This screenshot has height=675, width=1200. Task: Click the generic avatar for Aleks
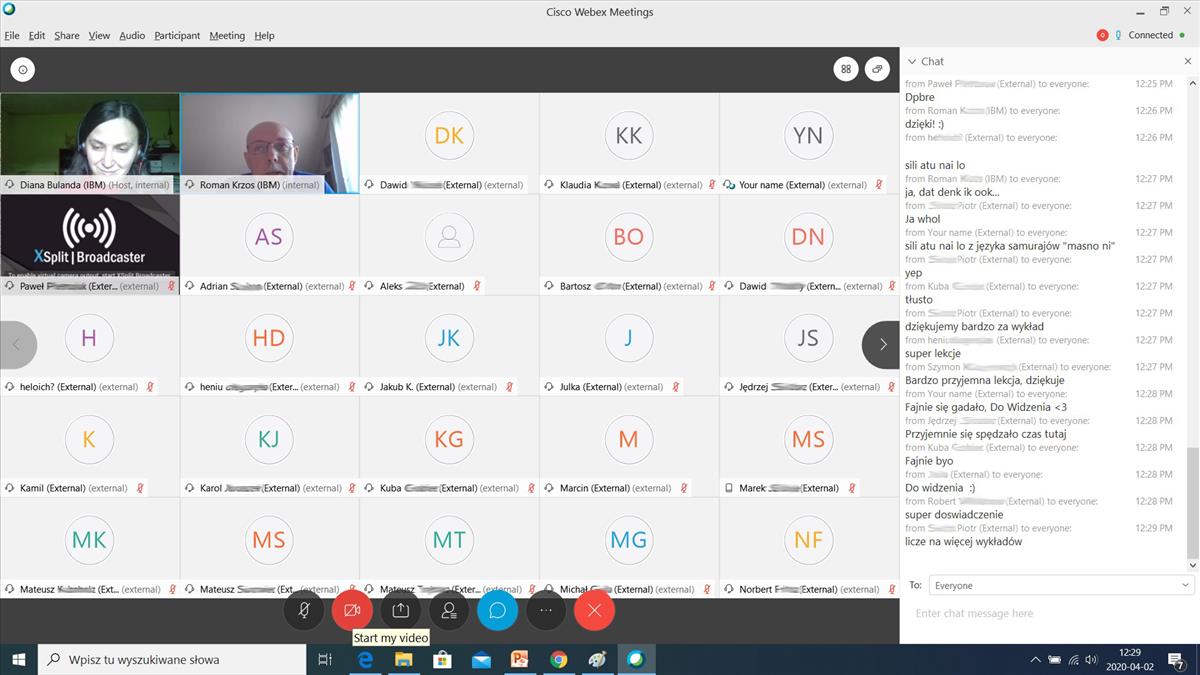(x=449, y=237)
